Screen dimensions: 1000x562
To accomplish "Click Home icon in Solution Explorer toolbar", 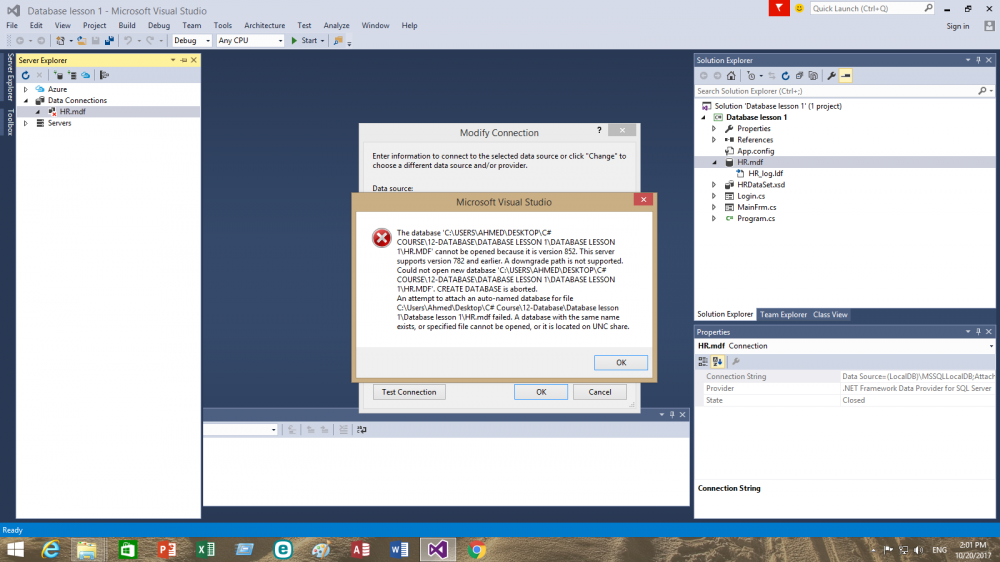I will [731, 76].
